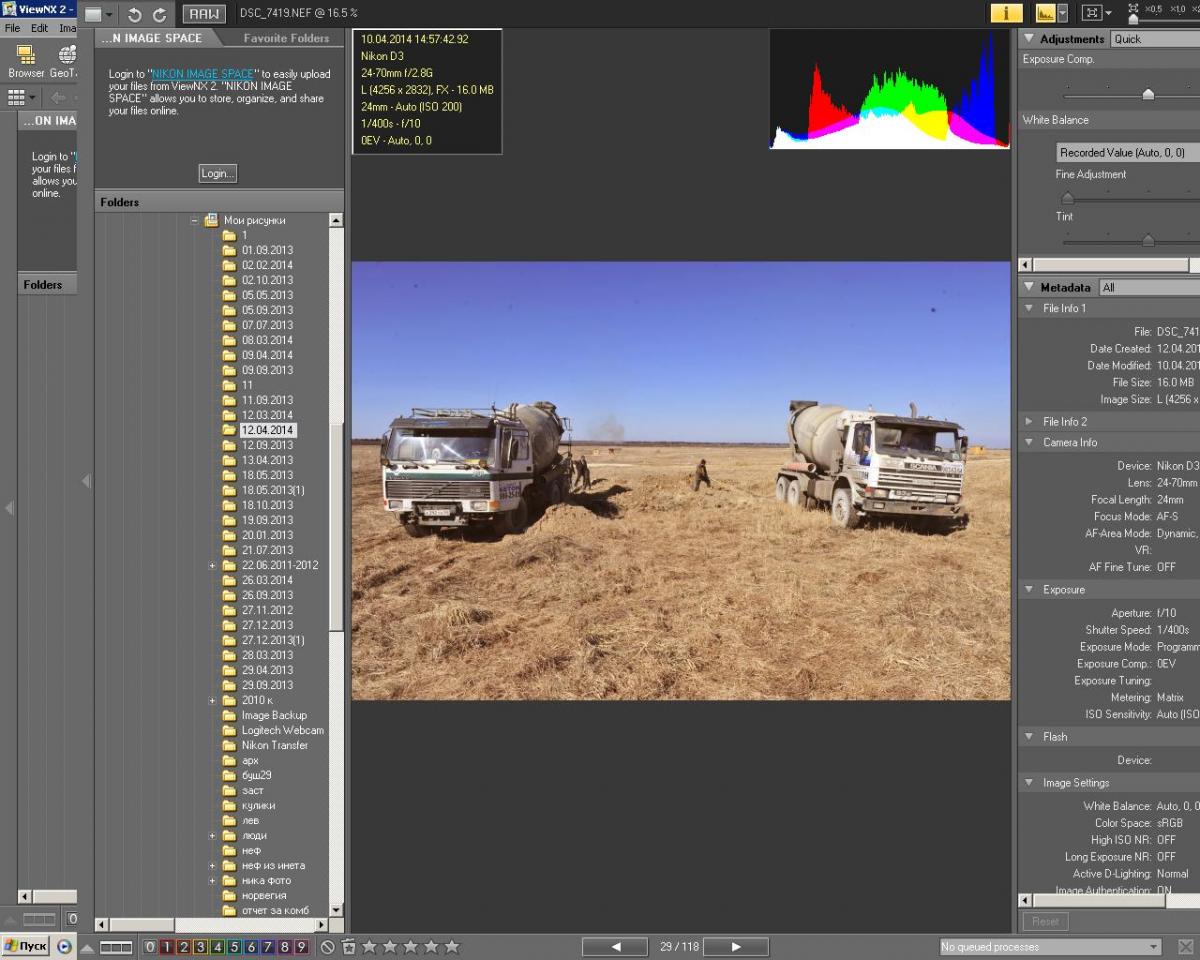Click the delete rating trash icon
Viewport: 1200px width, 960px height.
pyautogui.click(x=348, y=946)
